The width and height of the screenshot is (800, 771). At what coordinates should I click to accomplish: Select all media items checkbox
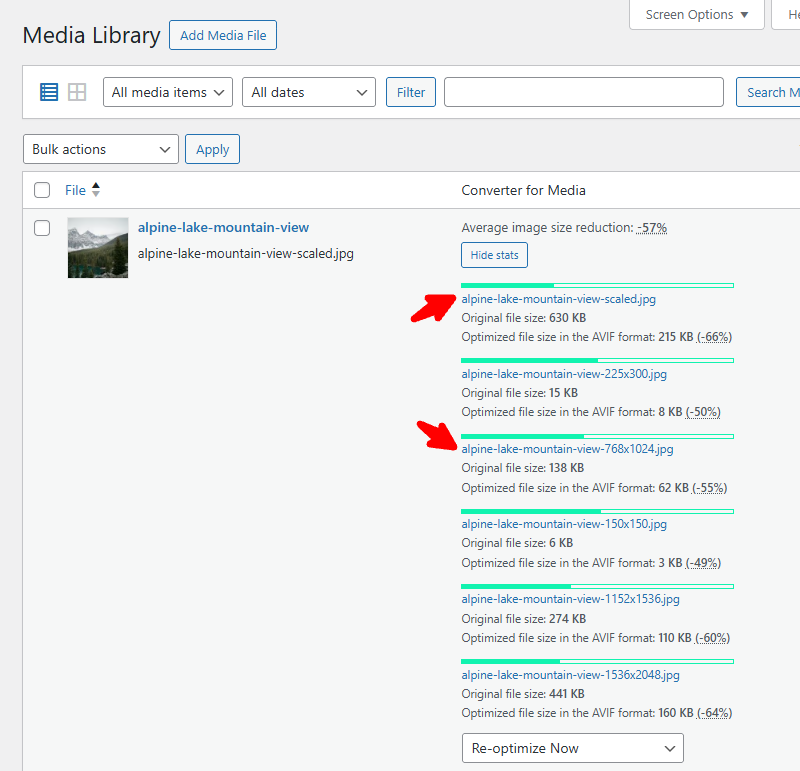(x=42, y=190)
